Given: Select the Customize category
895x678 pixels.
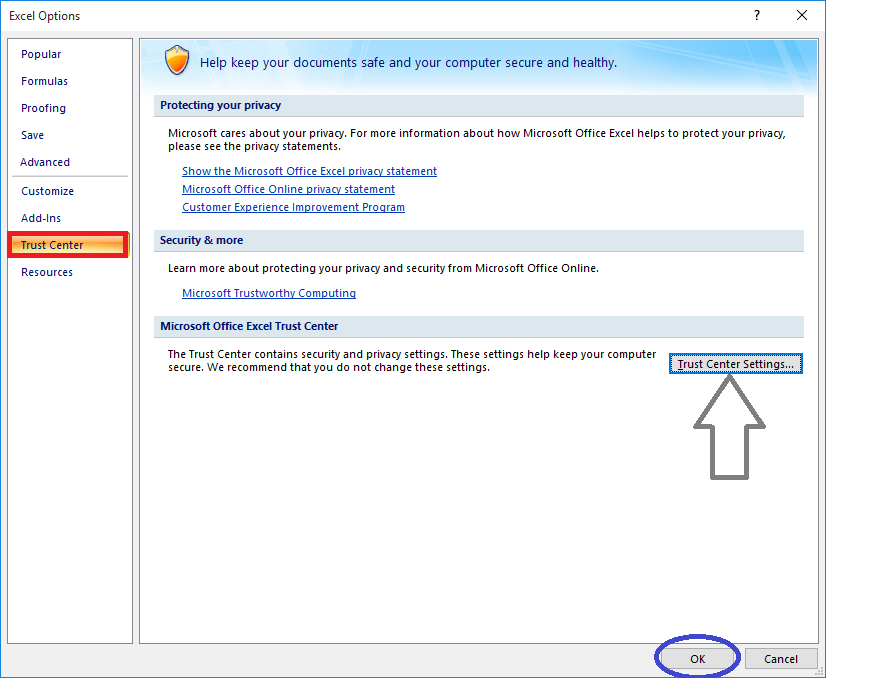Looking at the screenshot, I should point(47,191).
